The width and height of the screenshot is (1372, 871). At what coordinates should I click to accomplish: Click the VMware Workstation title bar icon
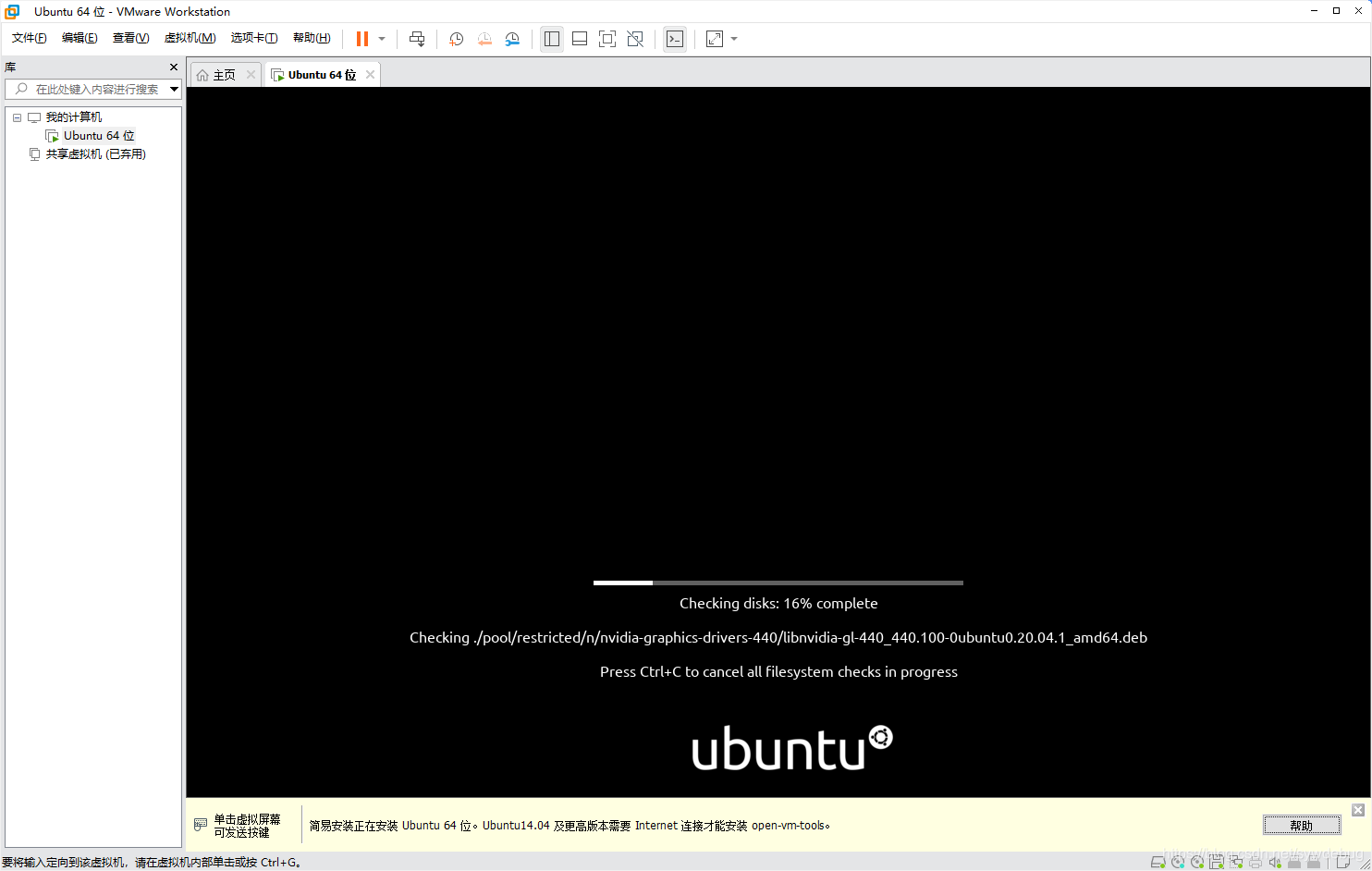pyautogui.click(x=12, y=11)
